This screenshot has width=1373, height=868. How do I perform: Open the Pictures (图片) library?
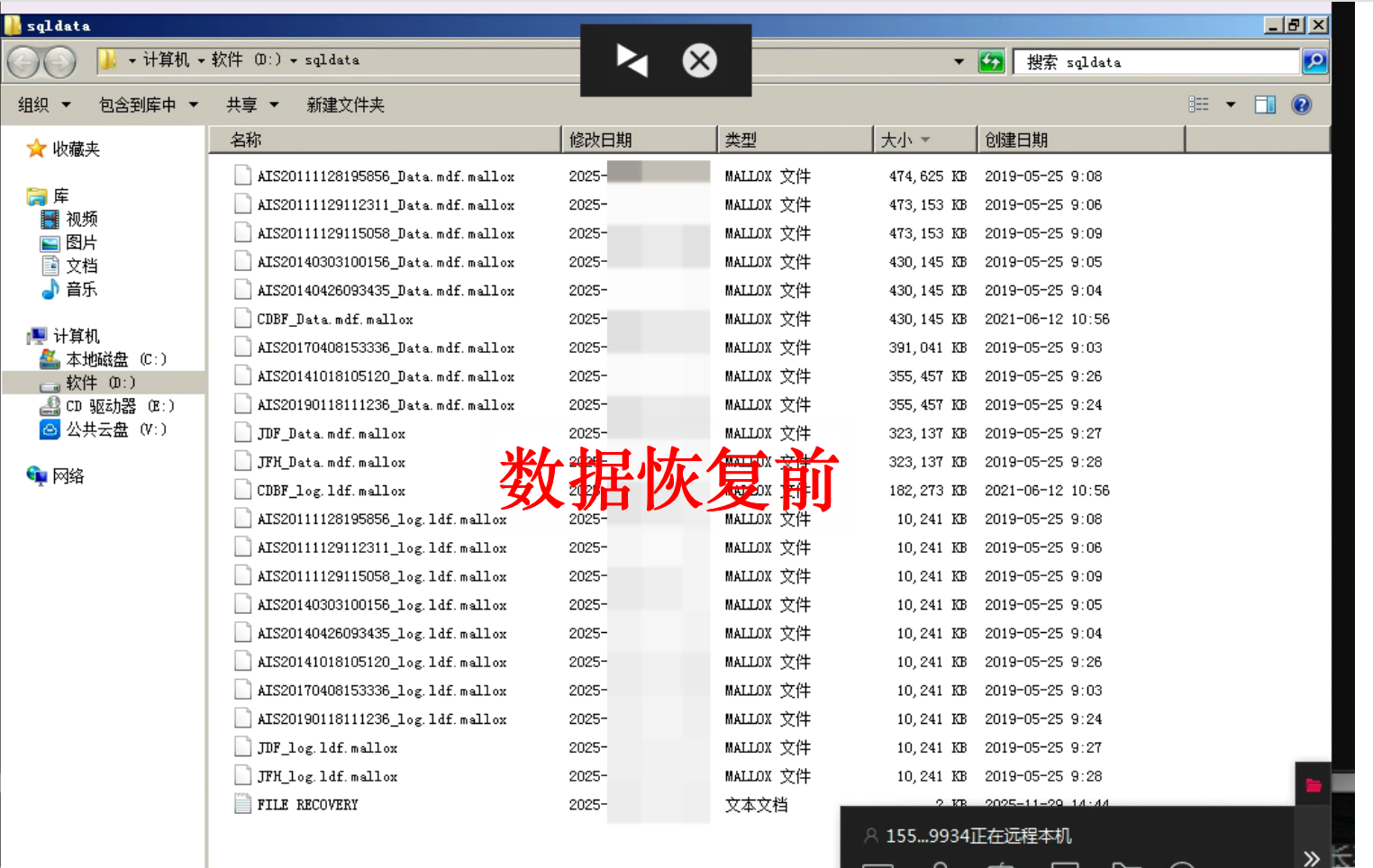pyautogui.click(x=69, y=242)
